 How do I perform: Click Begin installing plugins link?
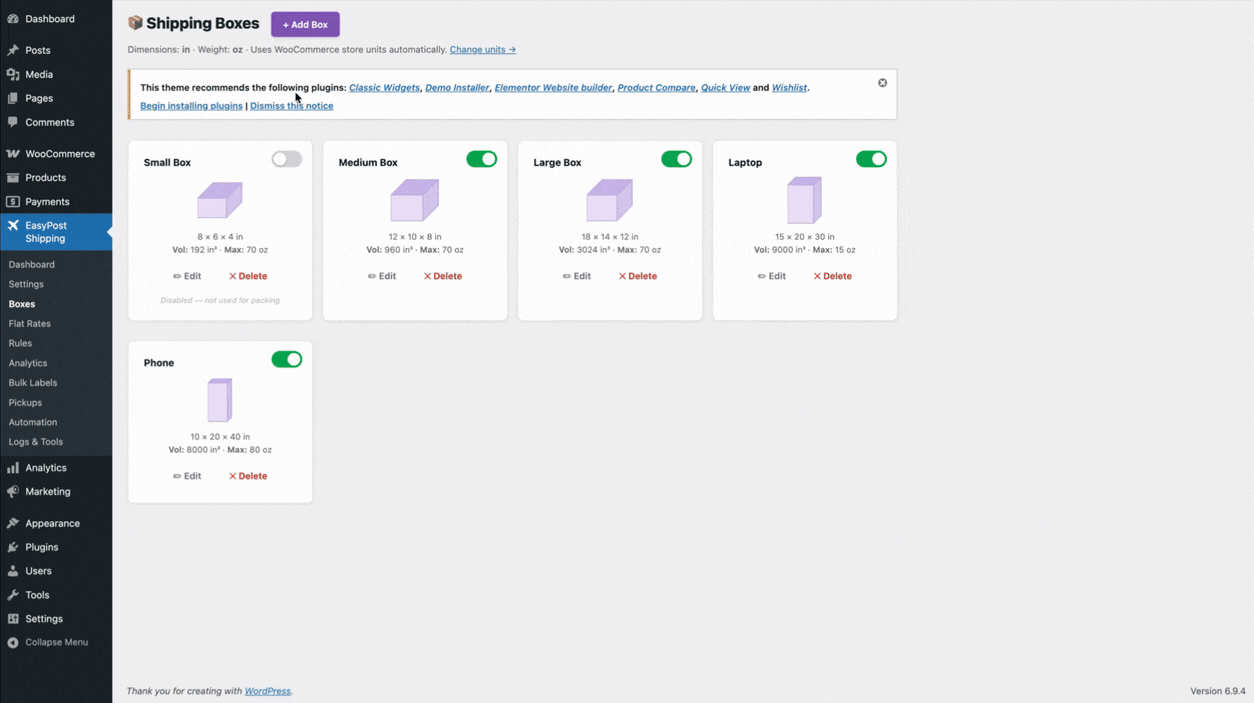pyautogui.click(x=191, y=106)
